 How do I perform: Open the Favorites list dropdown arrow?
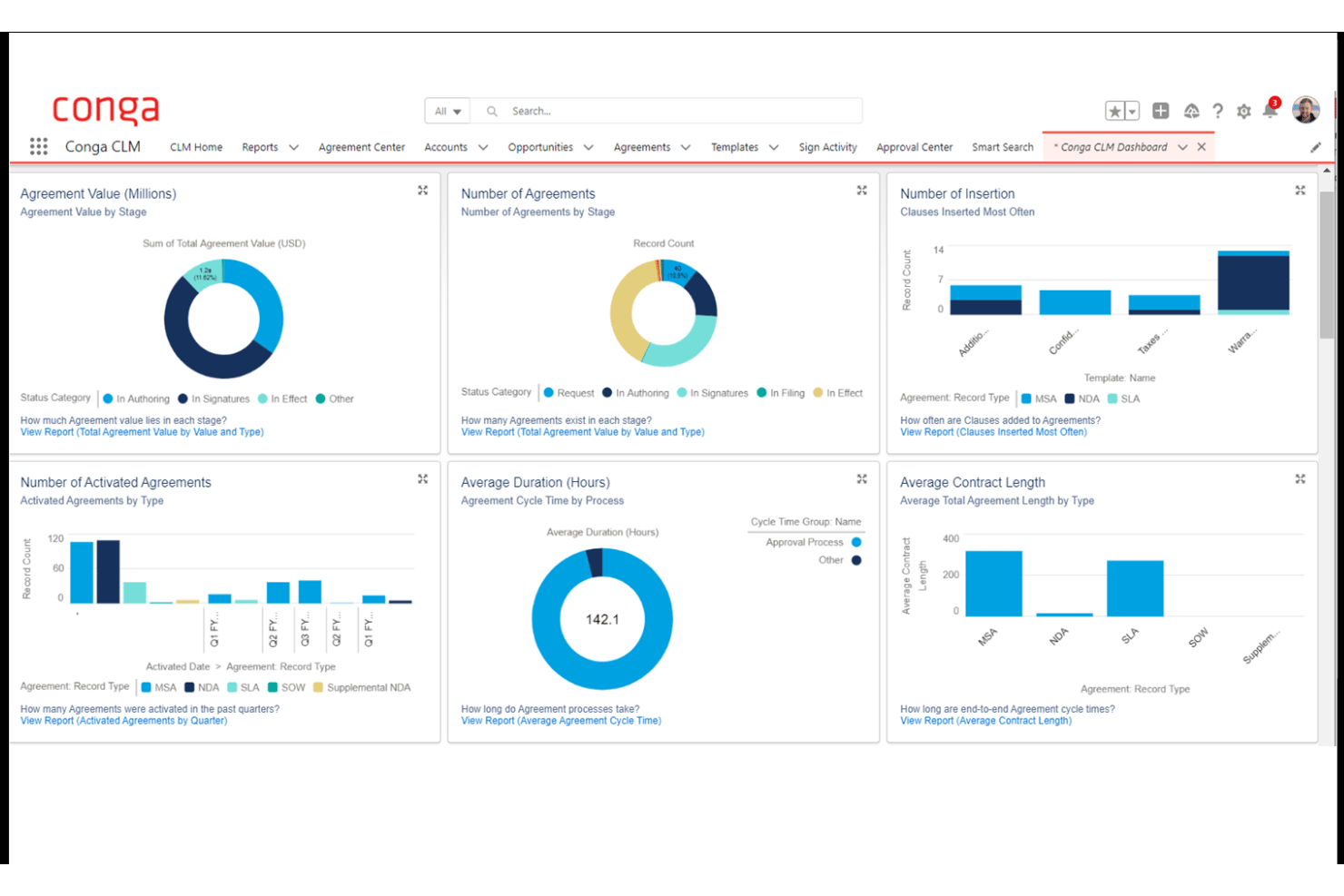pyautogui.click(x=1132, y=111)
